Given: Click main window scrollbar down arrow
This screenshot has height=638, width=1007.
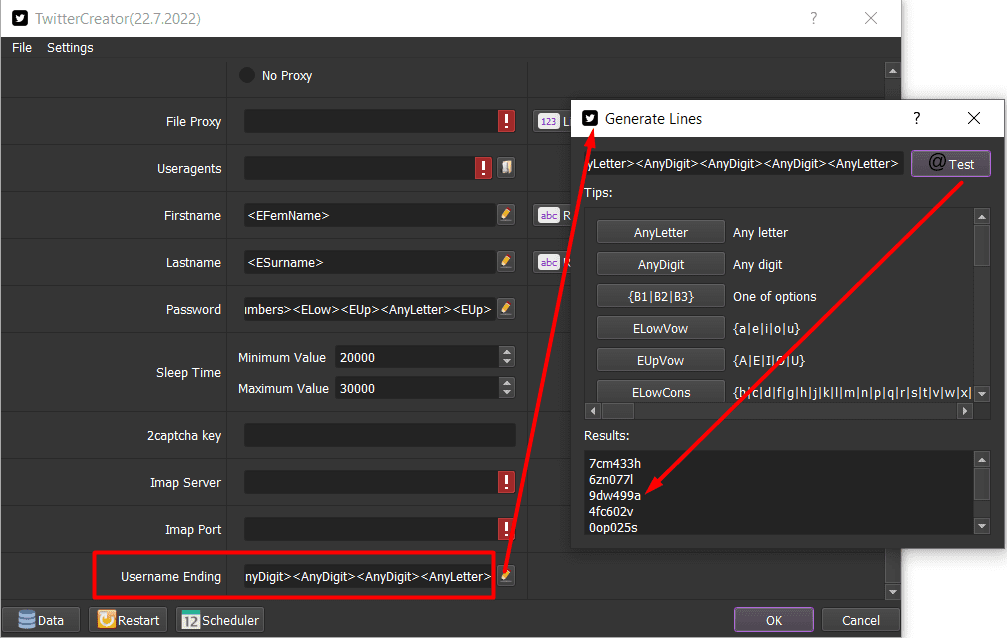Looking at the screenshot, I should pyautogui.click(x=892, y=591).
